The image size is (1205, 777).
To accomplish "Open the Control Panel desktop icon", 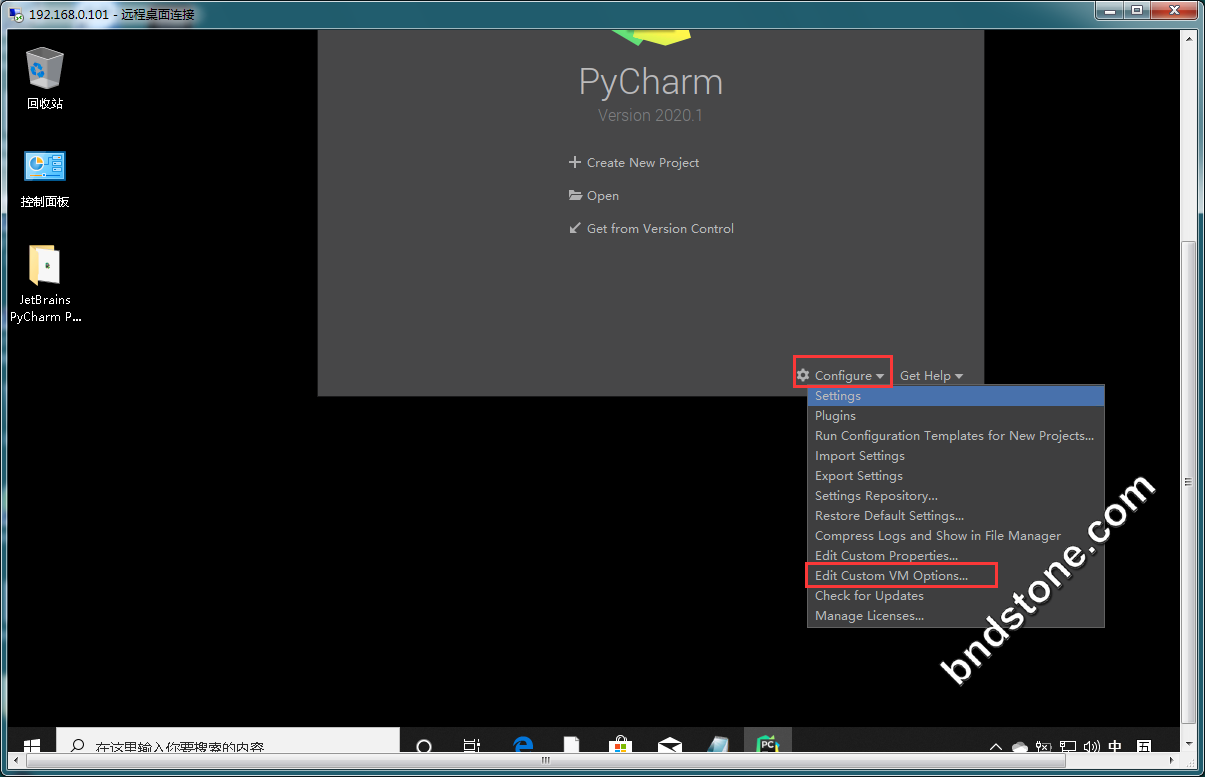I will tap(45, 176).
